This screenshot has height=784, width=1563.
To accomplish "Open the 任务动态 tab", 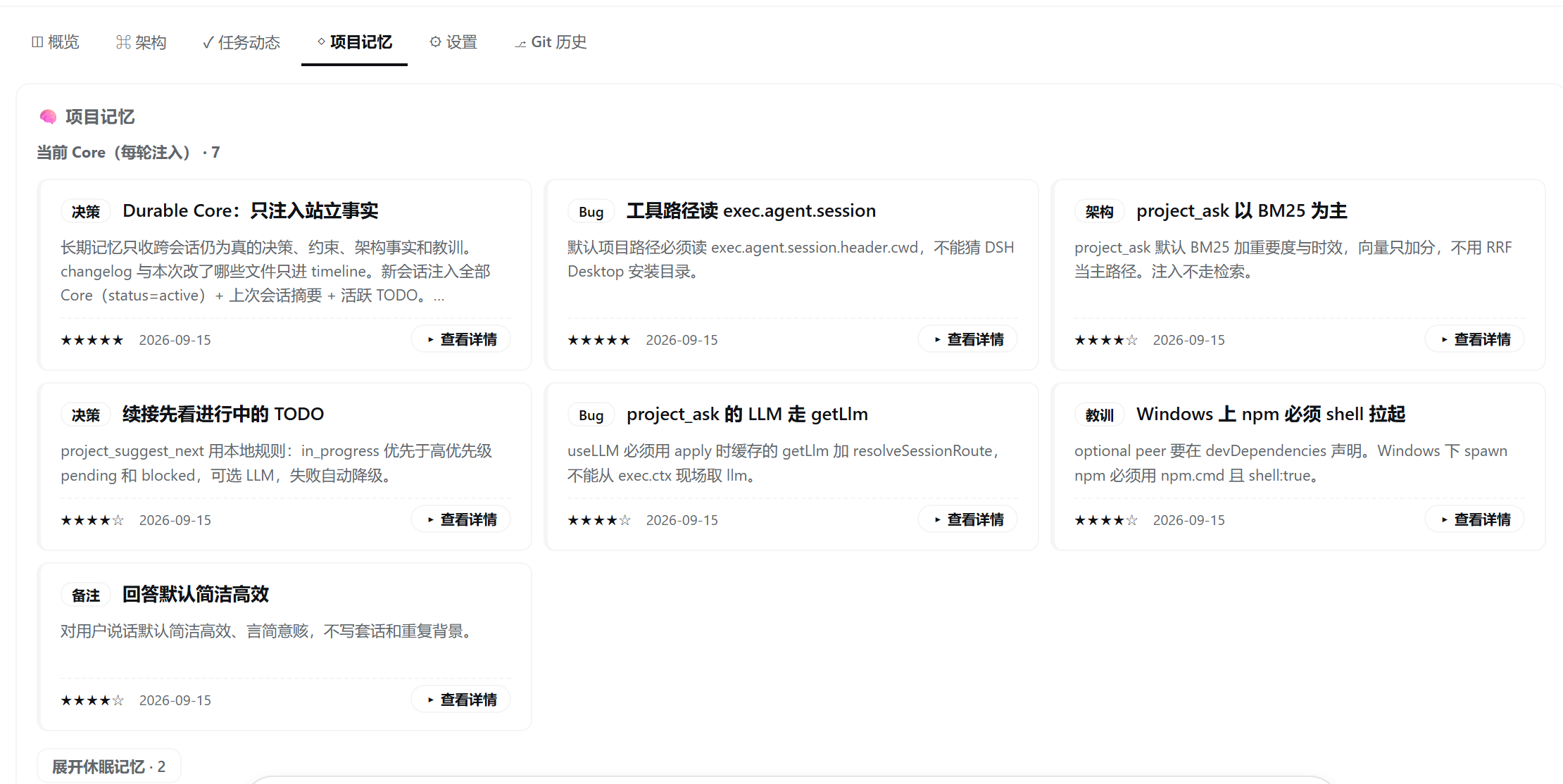I will click(241, 42).
